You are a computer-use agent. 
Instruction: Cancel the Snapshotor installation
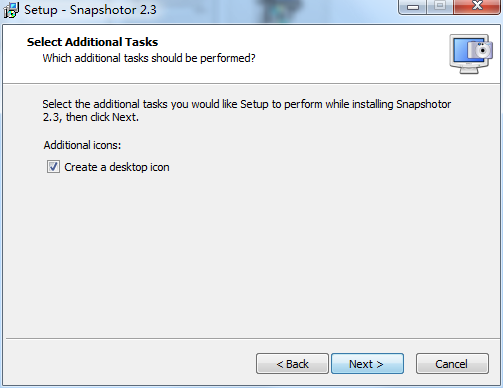tap(452, 364)
